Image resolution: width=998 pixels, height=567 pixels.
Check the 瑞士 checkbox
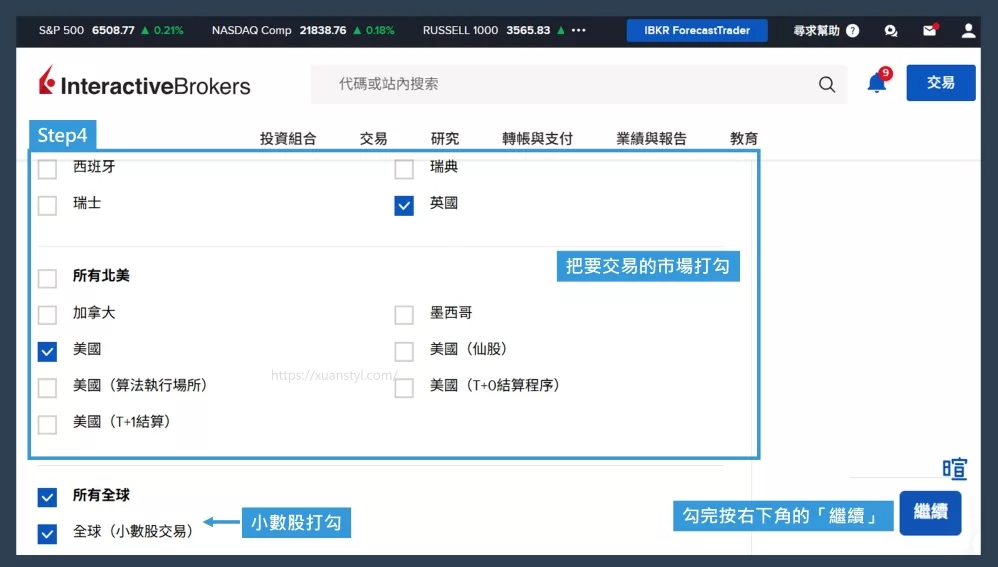(x=47, y=206)
